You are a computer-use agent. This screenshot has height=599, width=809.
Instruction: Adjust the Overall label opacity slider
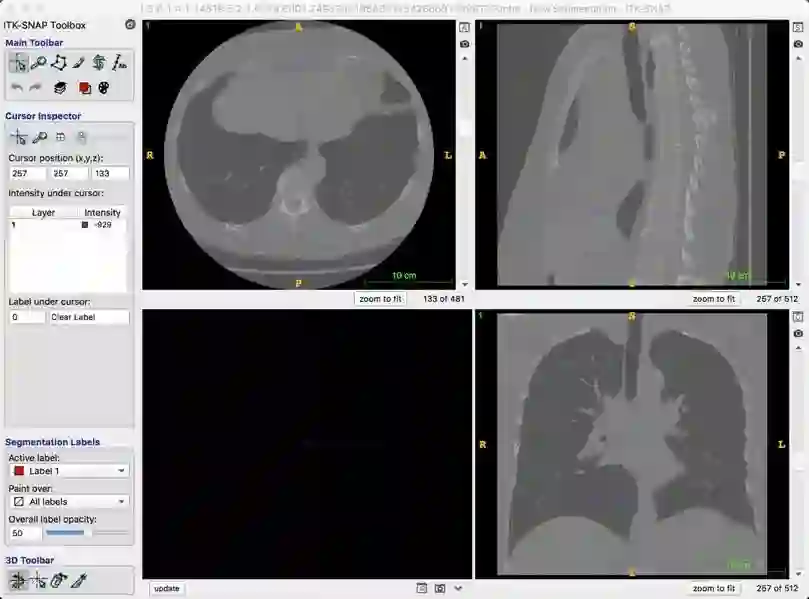[87, 532]
